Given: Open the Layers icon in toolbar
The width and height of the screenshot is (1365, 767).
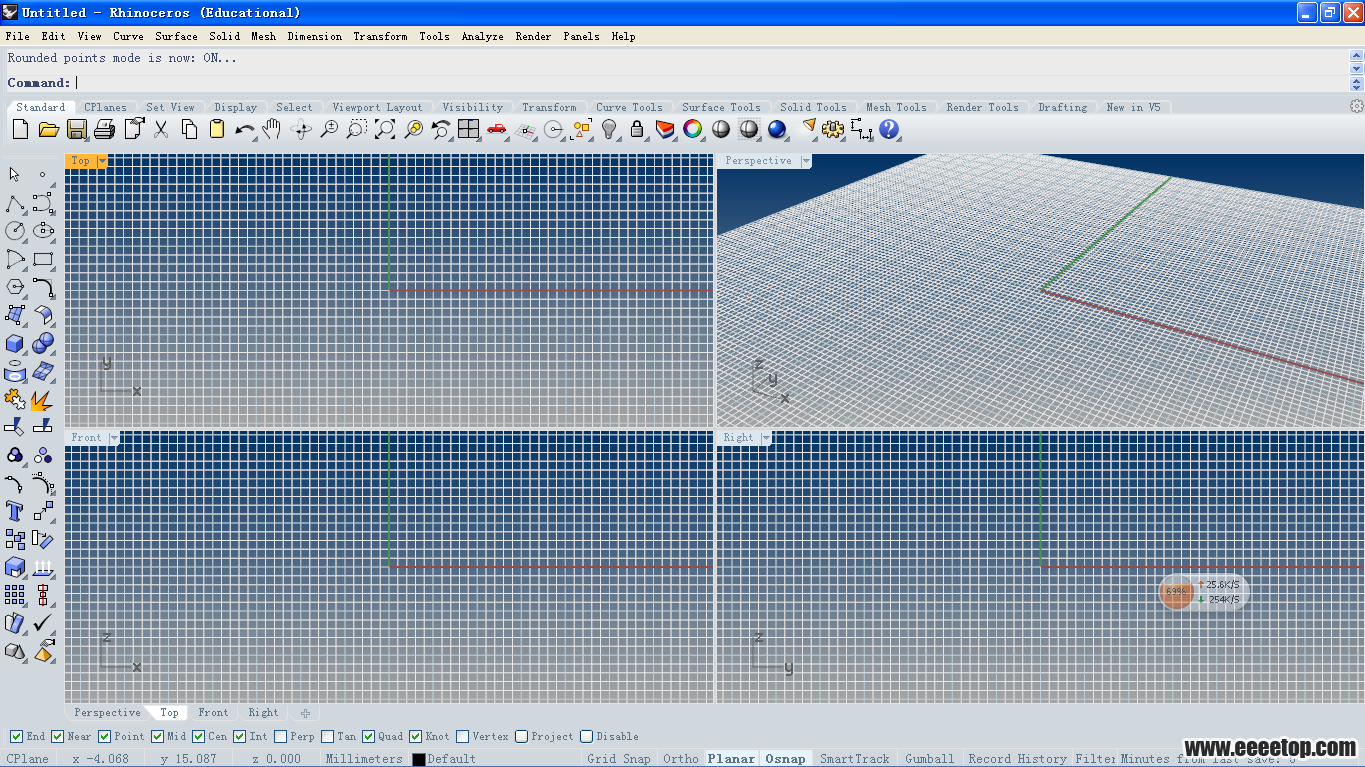Looking at the screenshot, I should pyautogui.click(x=665, y=129).
